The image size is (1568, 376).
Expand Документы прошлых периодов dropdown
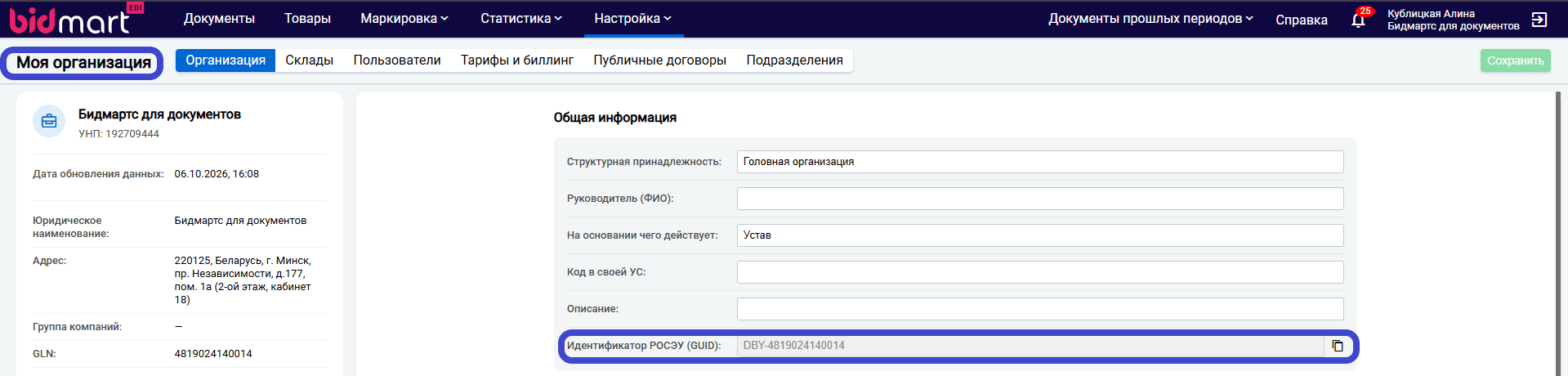[x=1150, y=18]
